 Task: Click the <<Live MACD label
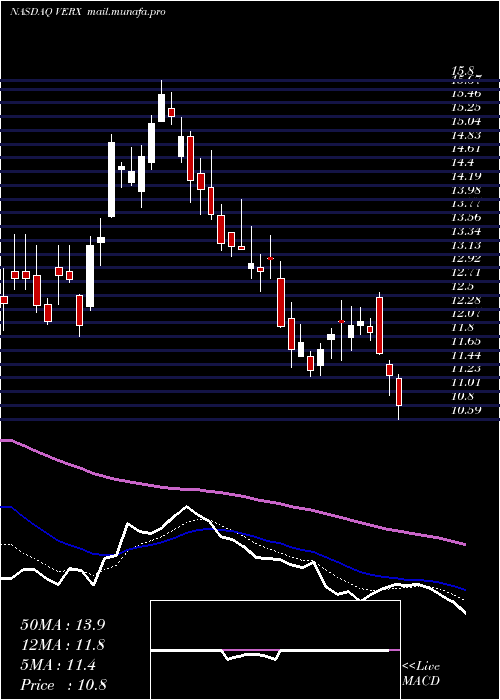[421, 674]
